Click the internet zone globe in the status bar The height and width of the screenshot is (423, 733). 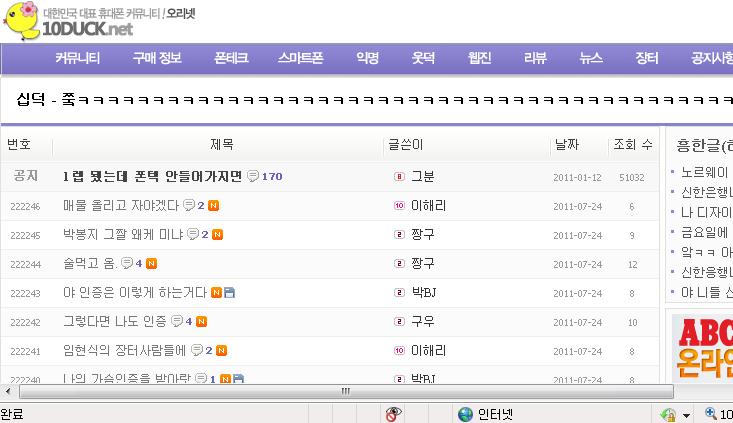tap(465, 414)
